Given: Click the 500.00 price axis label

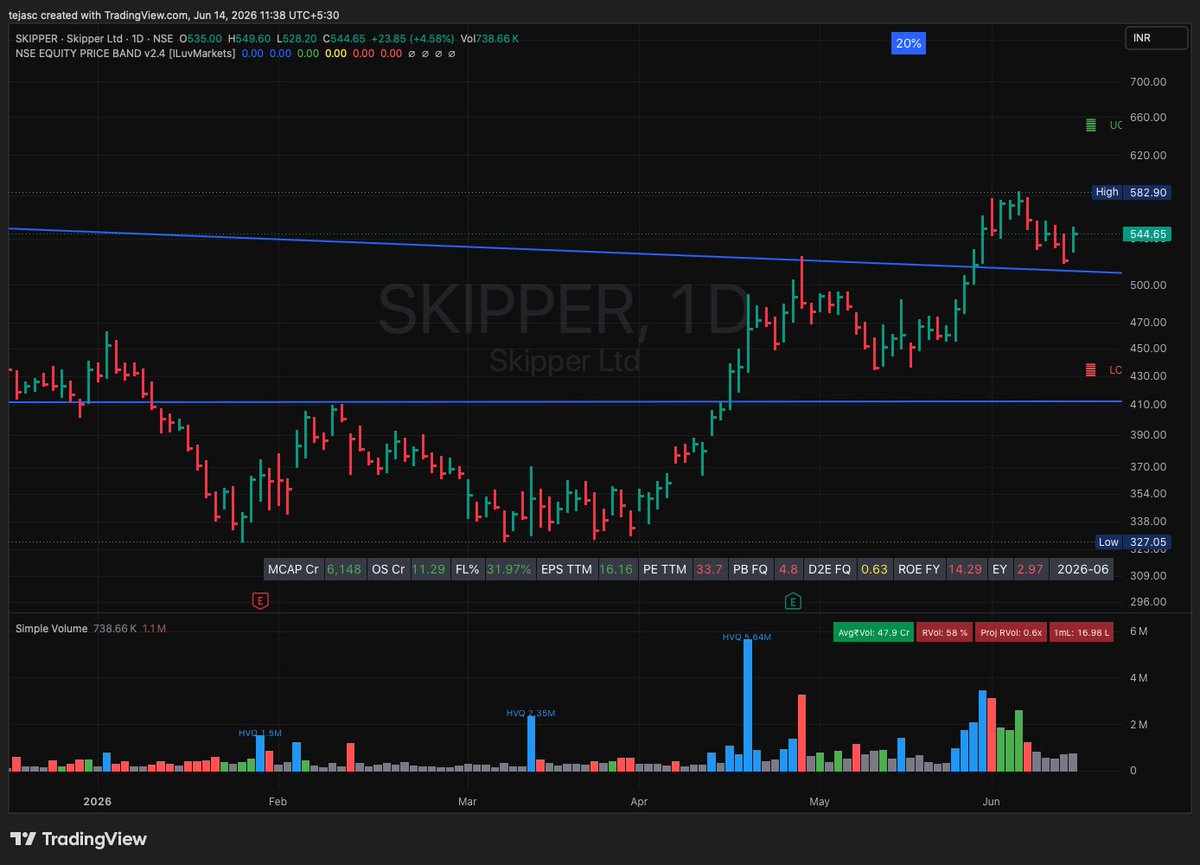Looking at the screenshot, I should [1148, 285].
